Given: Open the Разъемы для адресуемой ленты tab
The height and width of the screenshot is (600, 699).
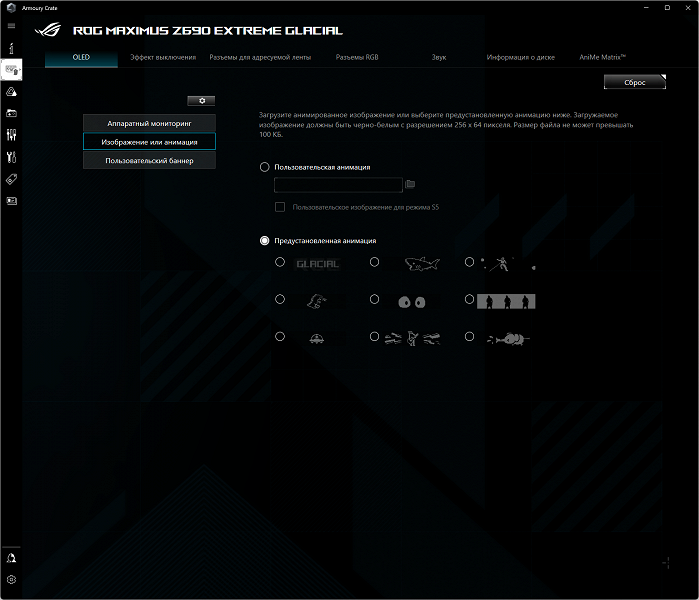Looking at the screenshot, I should (x=260, y=57).
